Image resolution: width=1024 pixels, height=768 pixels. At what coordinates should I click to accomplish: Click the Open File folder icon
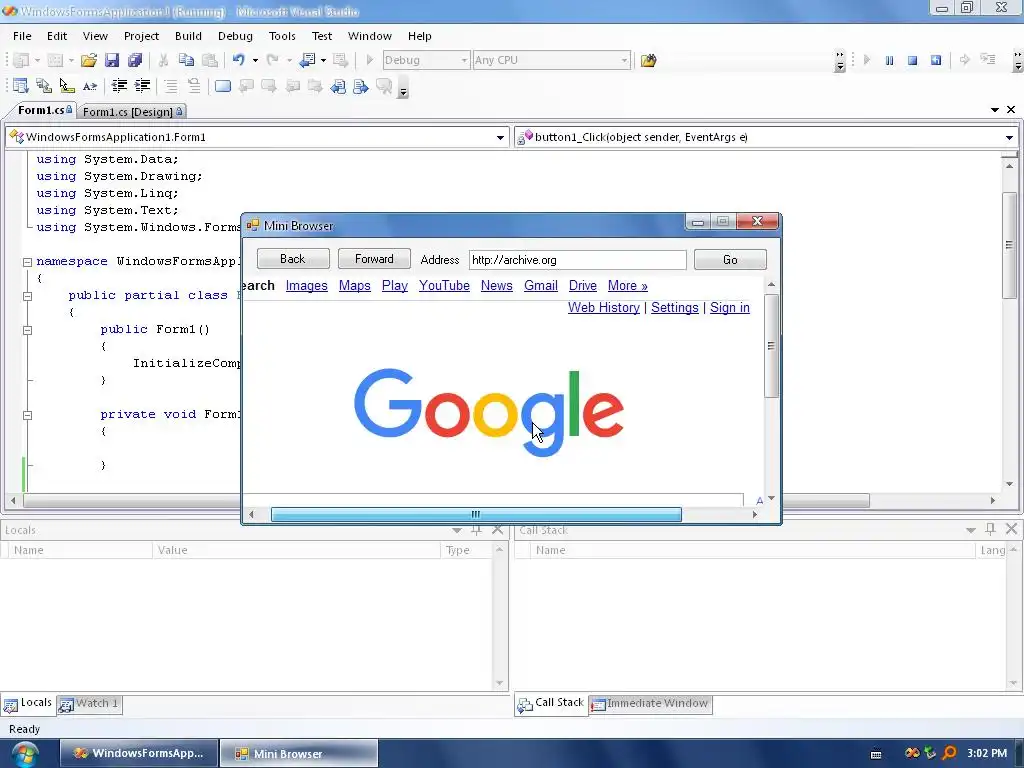coord(89,60)
